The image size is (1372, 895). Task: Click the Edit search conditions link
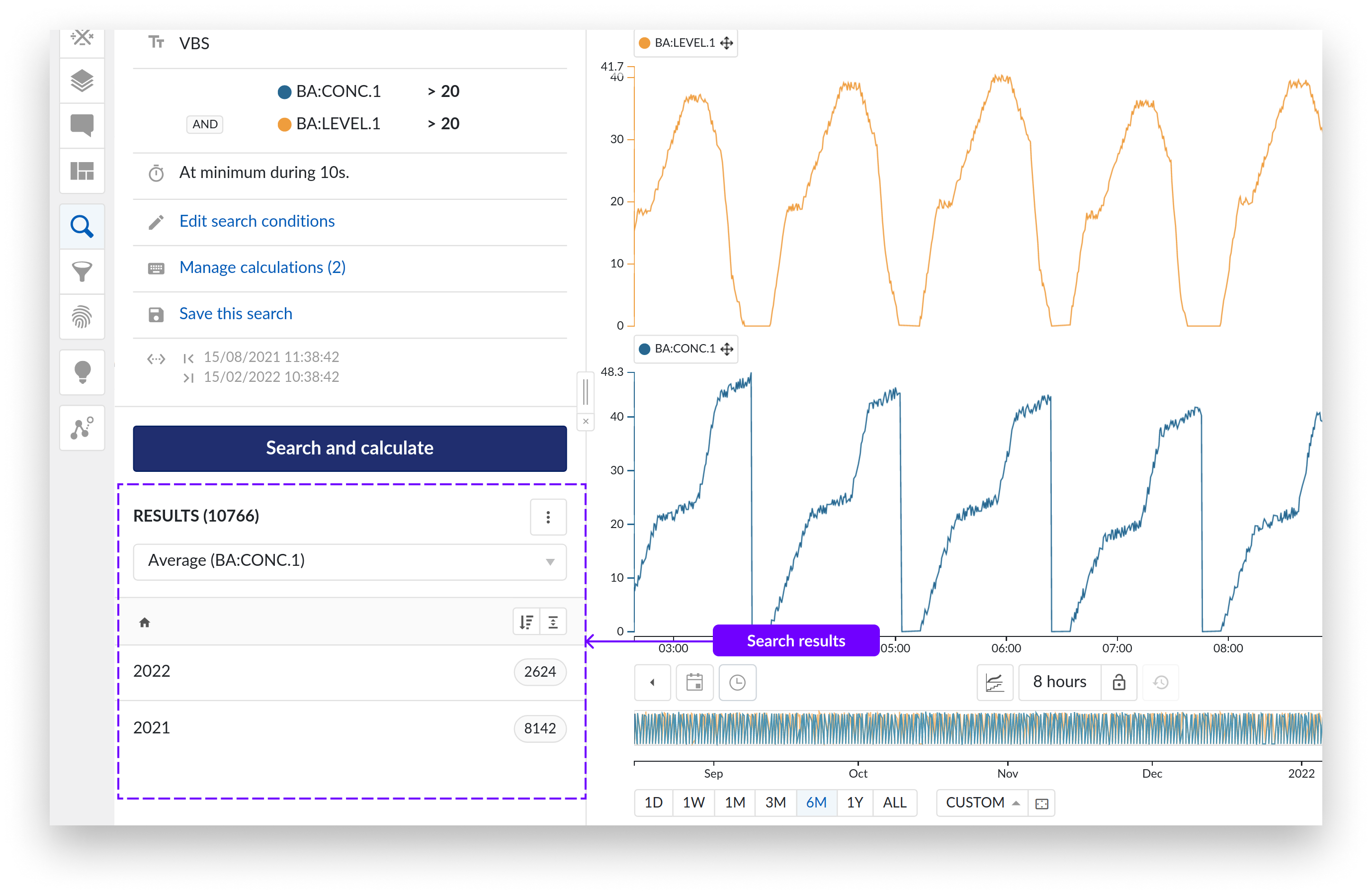257,221
